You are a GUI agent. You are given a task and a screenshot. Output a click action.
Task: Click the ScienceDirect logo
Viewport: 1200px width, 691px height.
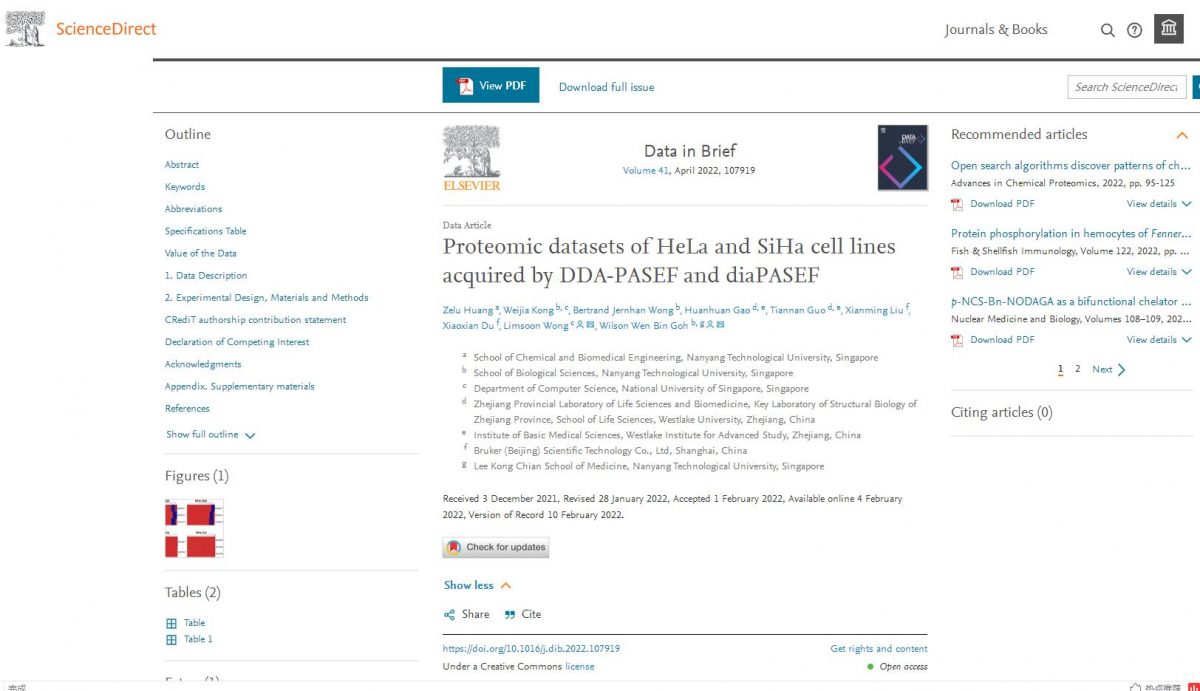pos(105,29)
